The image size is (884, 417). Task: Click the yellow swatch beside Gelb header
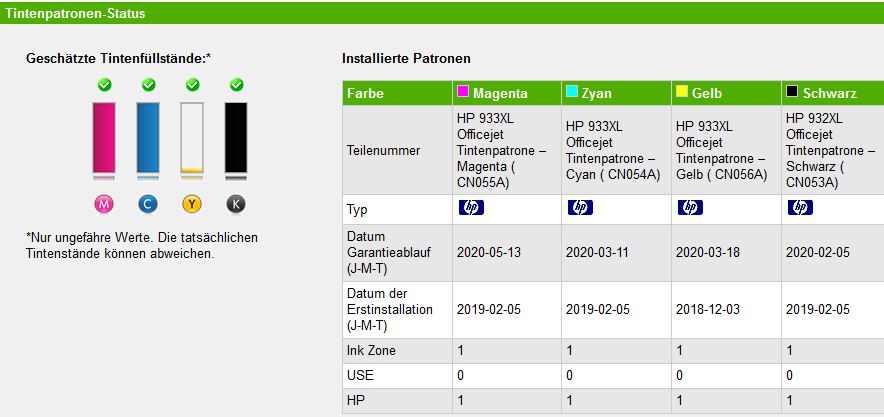click(682, 92)
